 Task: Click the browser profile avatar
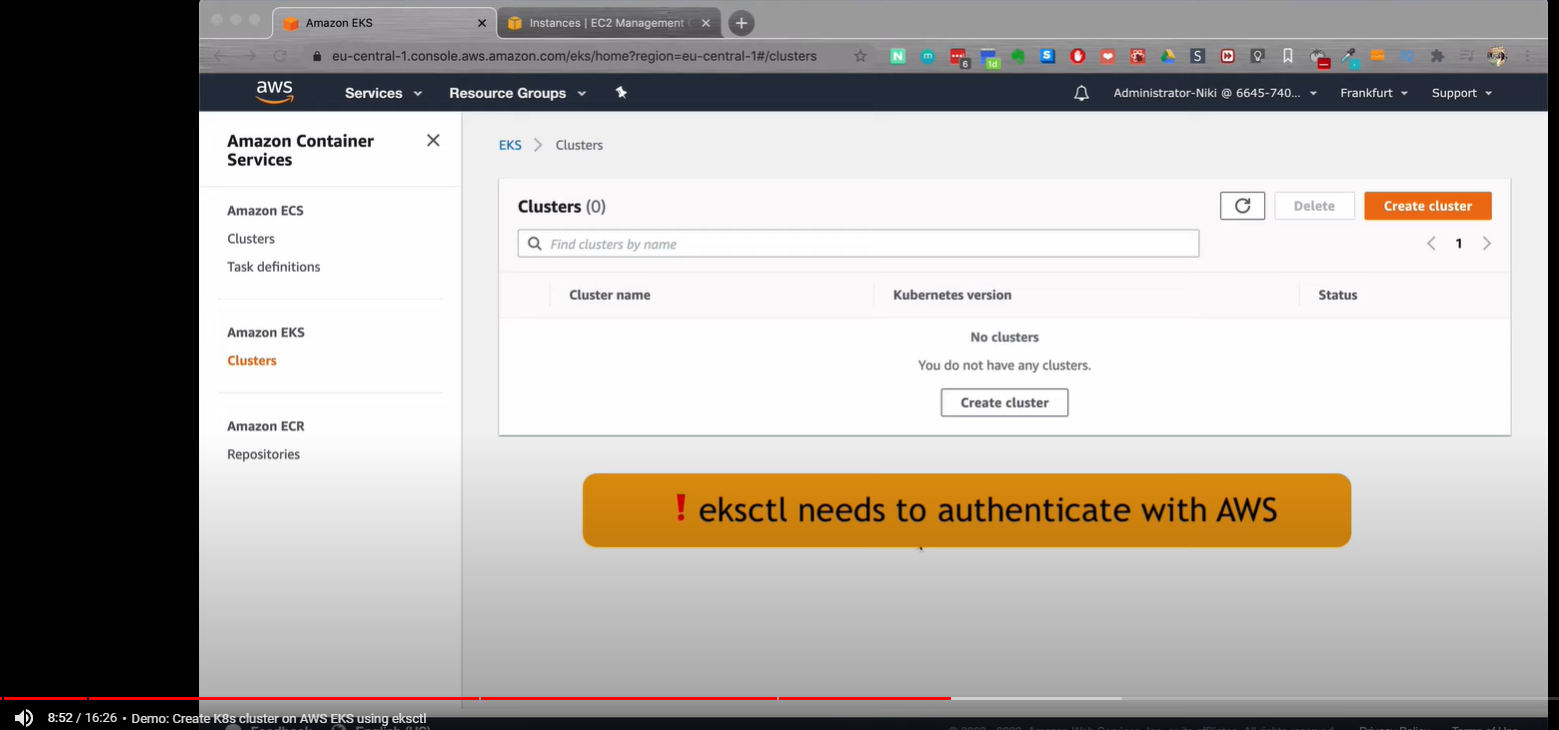point(1497,56)
